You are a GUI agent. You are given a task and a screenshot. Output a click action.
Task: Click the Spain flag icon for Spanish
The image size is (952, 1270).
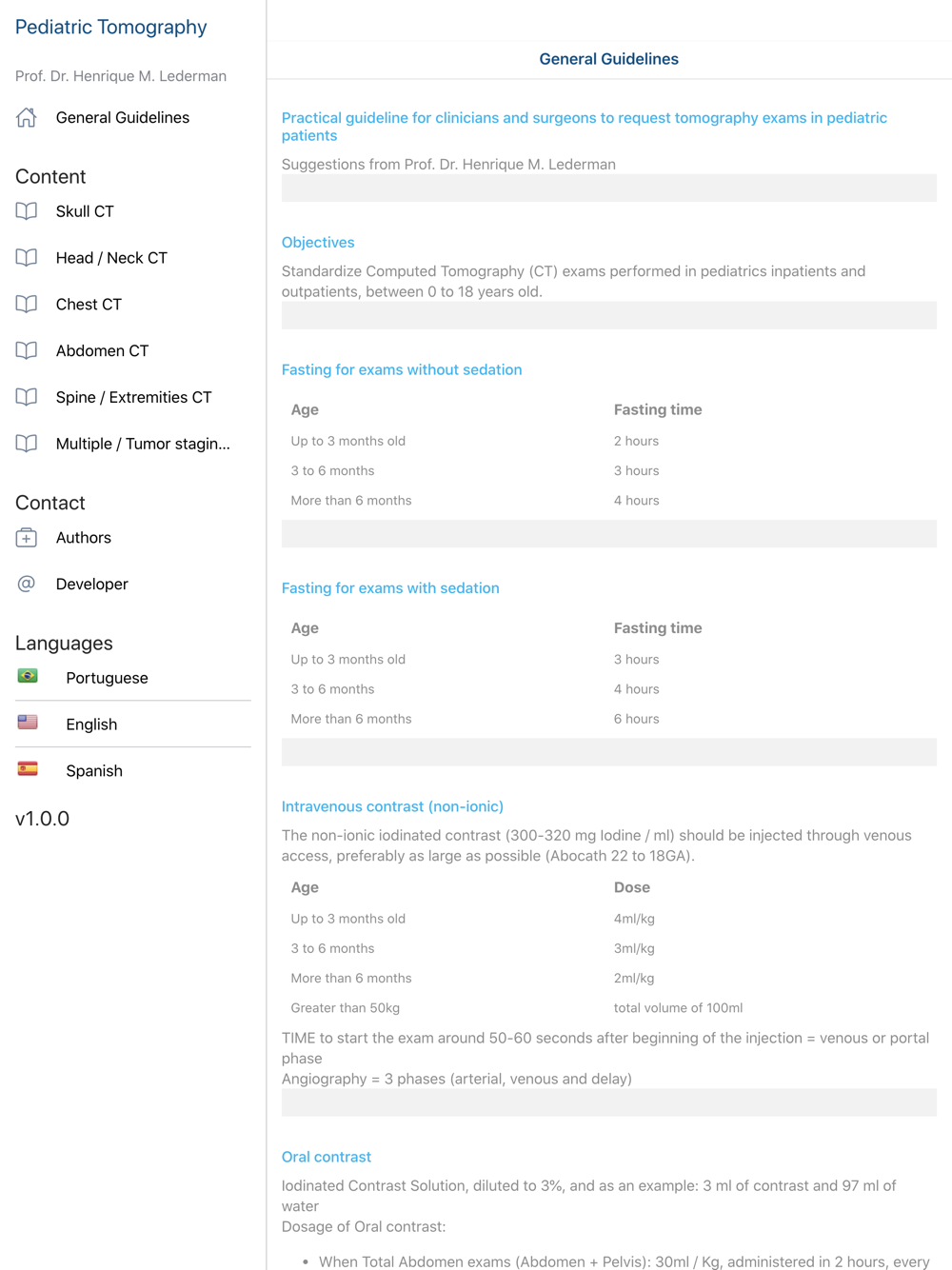pos(28,769)
